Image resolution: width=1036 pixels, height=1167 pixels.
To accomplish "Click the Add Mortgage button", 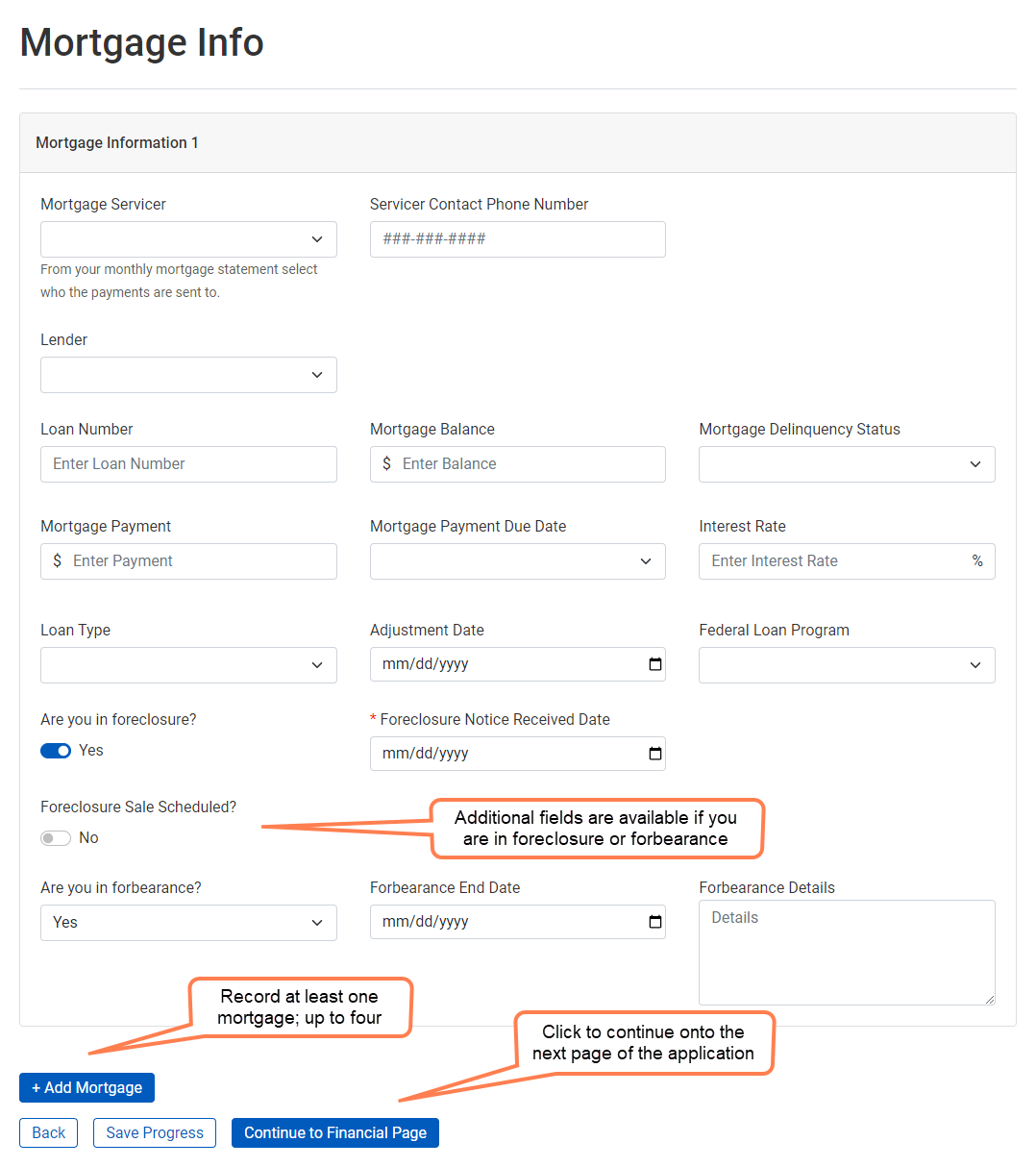I will (x=86, y=1087).
